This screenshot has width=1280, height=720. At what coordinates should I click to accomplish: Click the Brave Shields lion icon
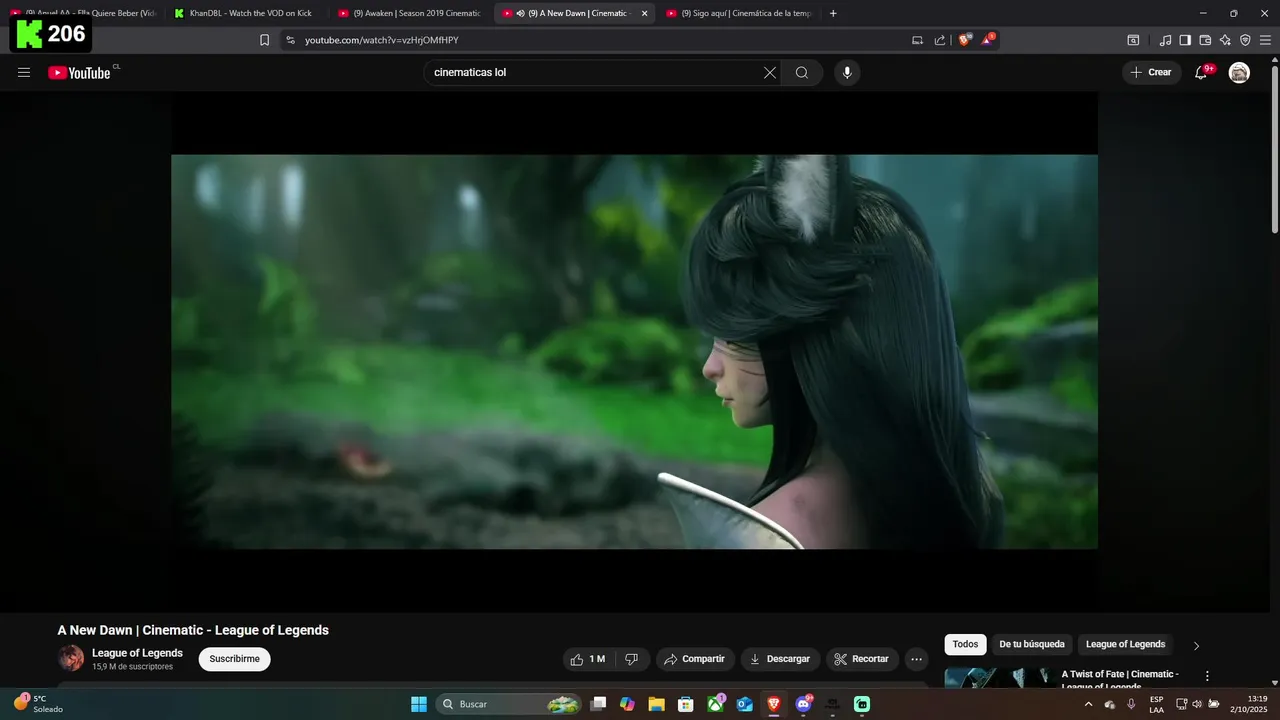964,40
